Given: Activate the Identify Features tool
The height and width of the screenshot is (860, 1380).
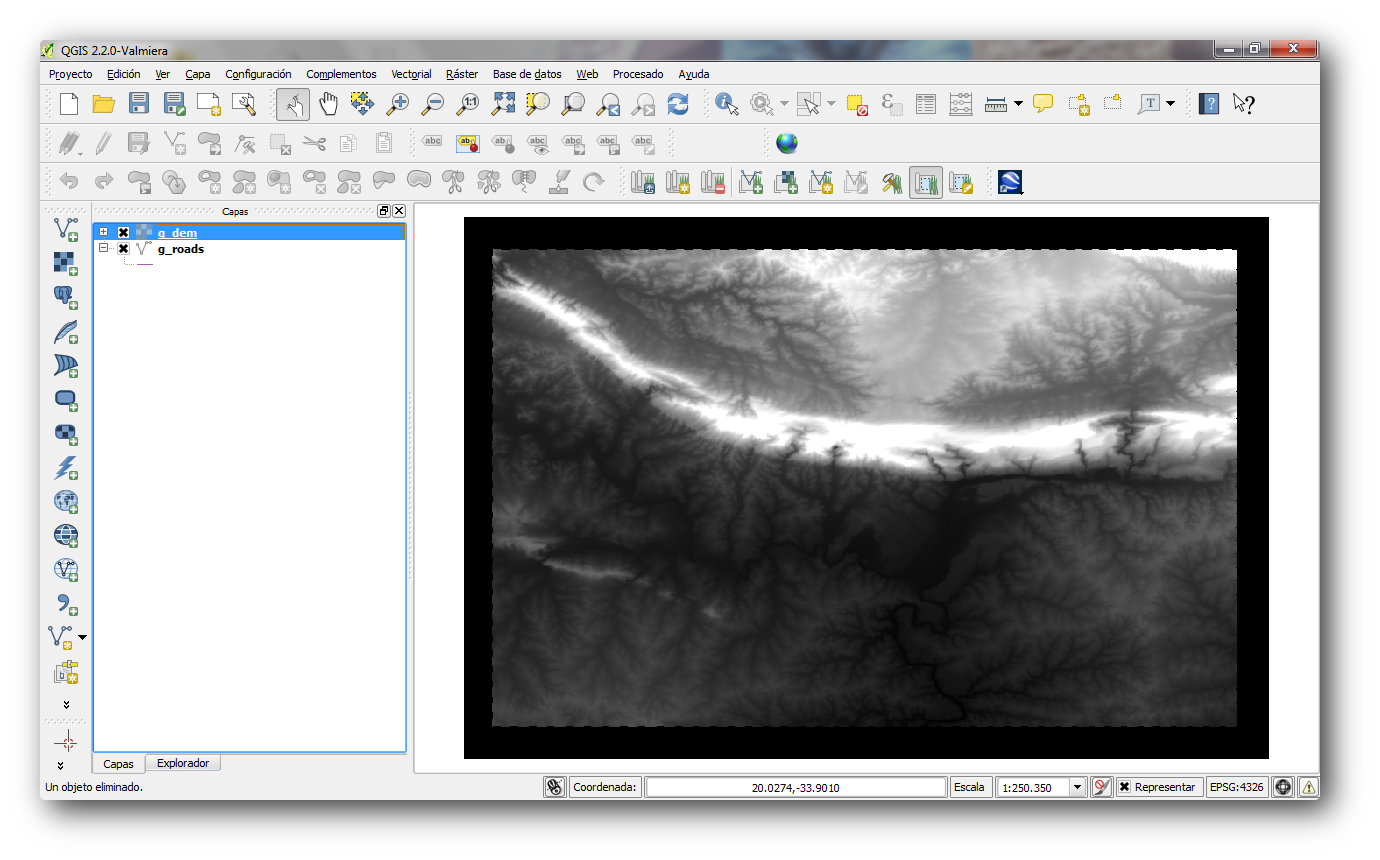Looking at the screenshot, I should coord(727,103).
